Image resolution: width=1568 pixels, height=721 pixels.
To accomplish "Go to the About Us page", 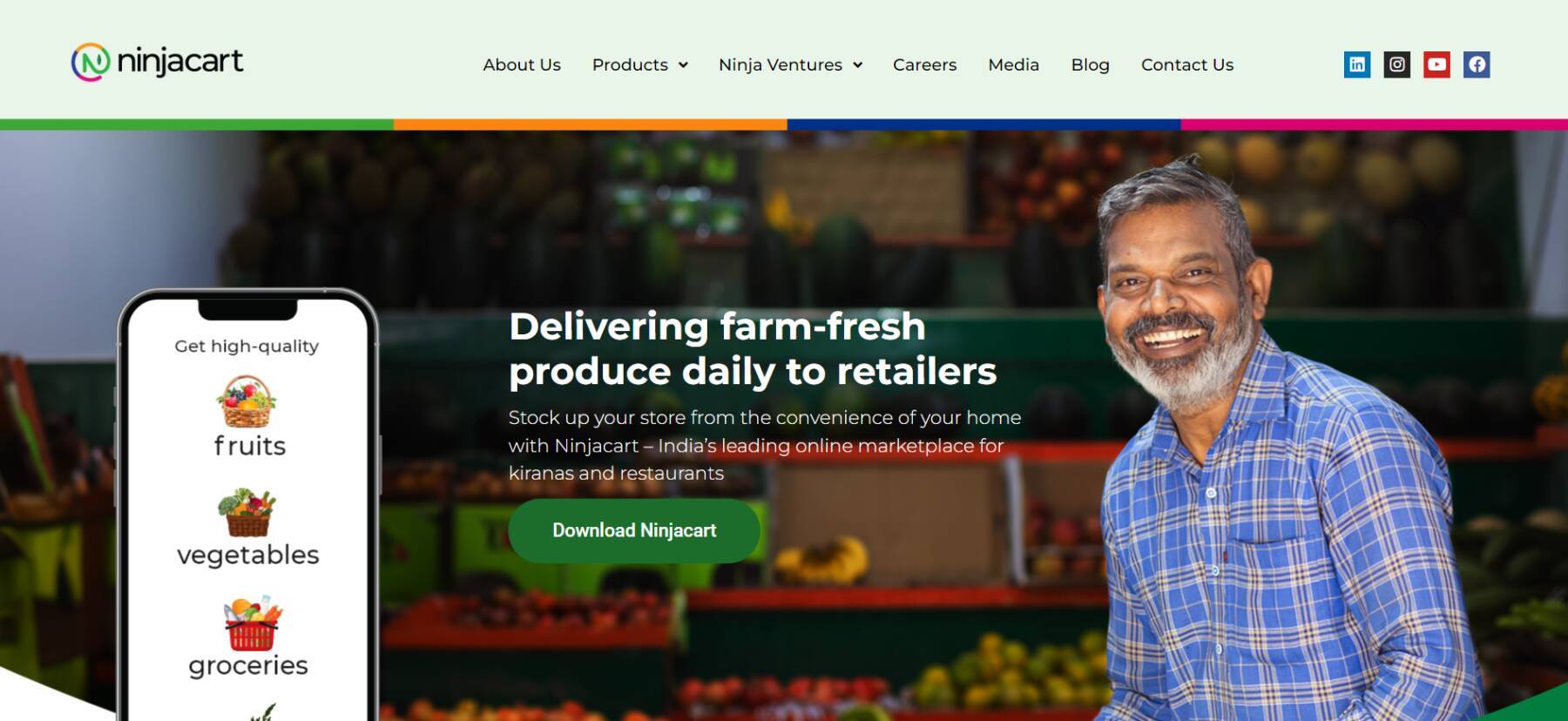I will point(522,65).
